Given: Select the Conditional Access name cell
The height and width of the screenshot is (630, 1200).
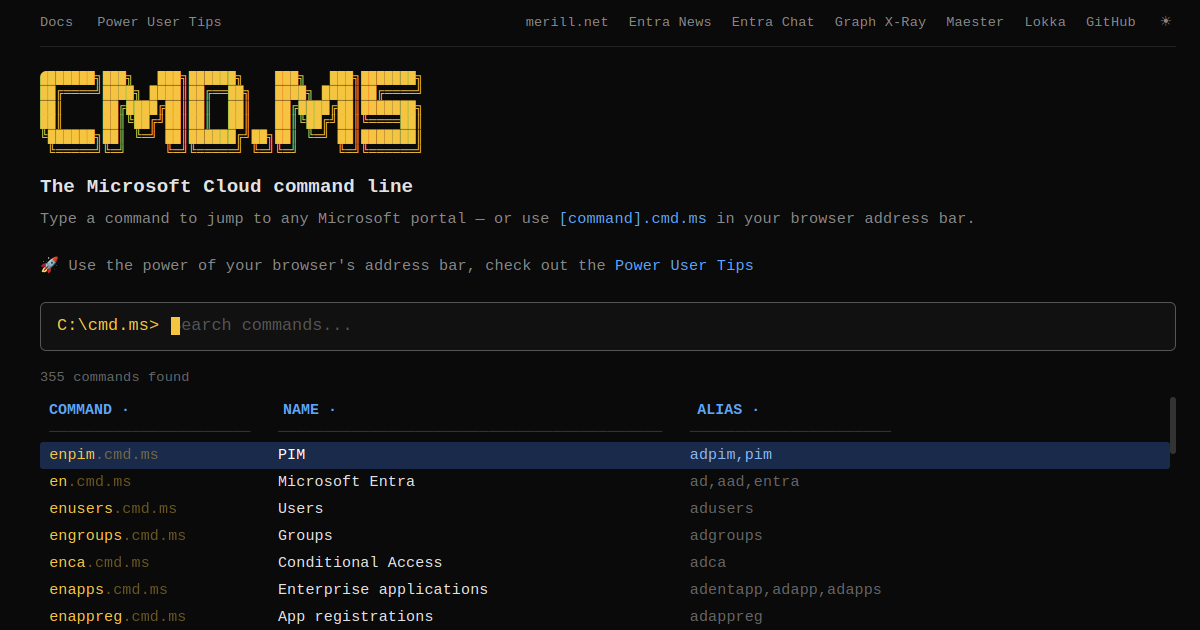Looking at the screenshot, I should coord(360,563).
